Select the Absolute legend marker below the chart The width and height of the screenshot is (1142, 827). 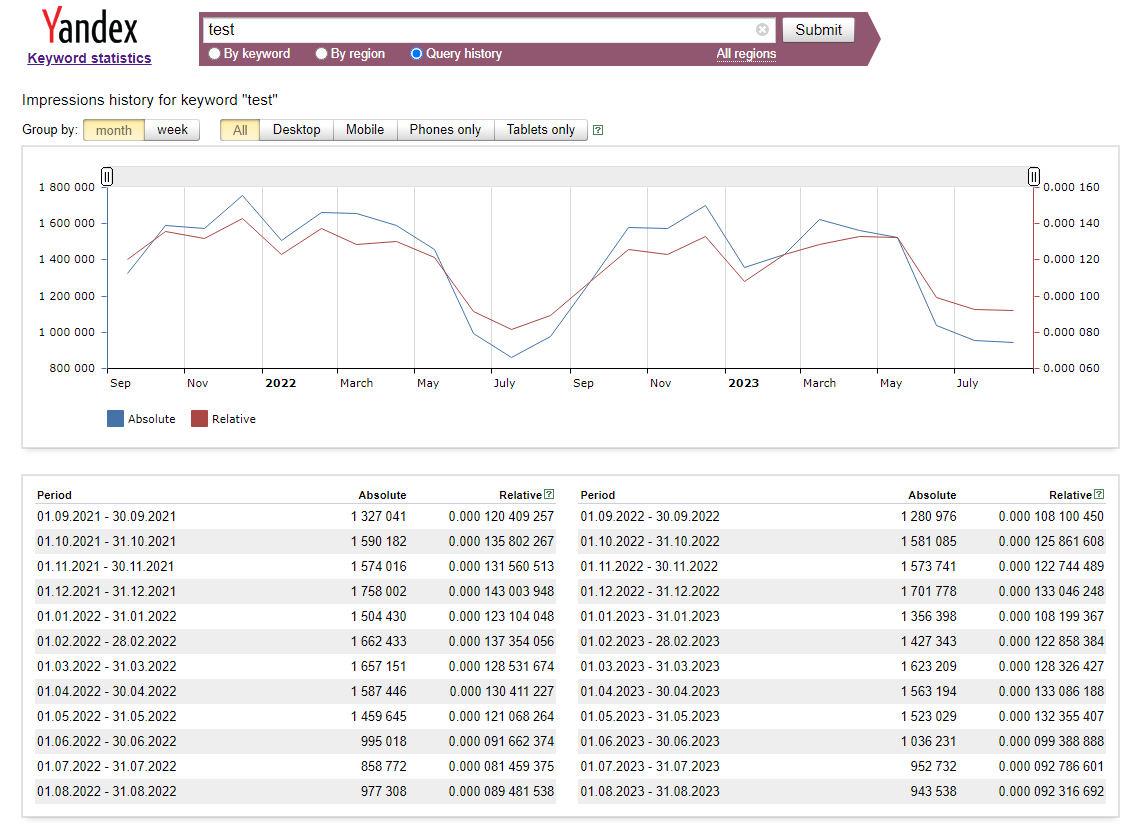[113, 418]
